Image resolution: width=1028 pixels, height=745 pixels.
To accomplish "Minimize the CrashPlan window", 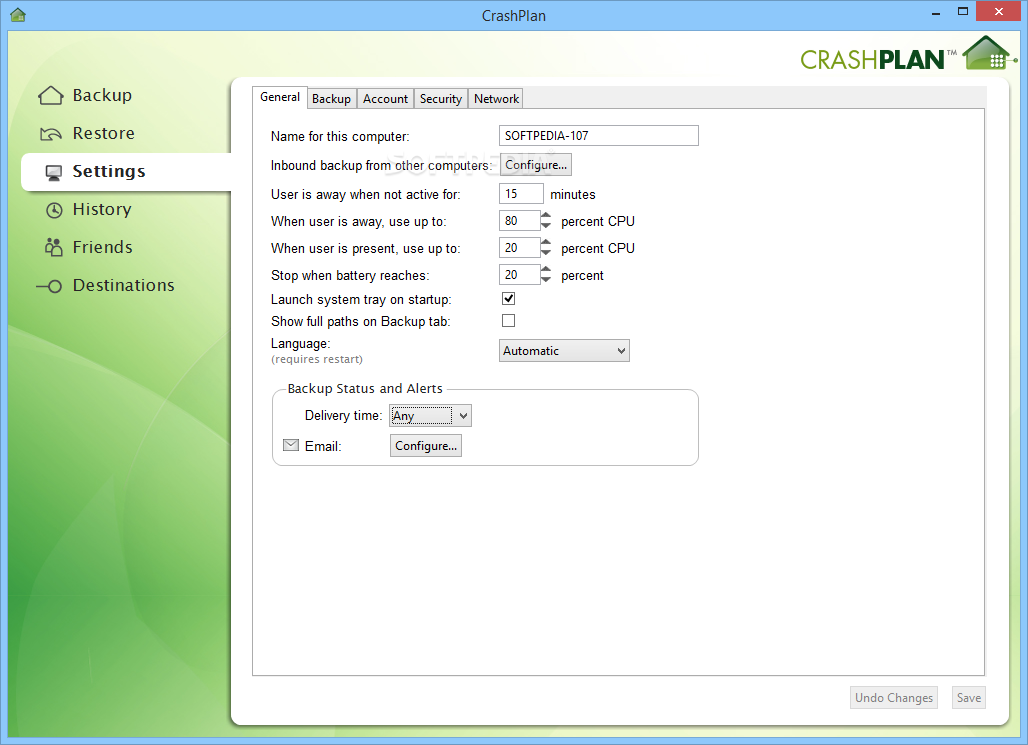I will [x=936, y=12].
